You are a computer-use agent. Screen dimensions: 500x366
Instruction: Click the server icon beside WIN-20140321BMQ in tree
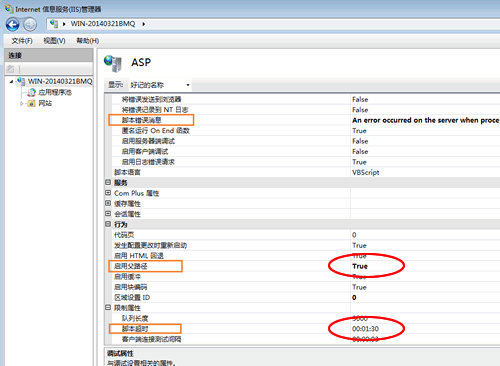coord(21,81)
